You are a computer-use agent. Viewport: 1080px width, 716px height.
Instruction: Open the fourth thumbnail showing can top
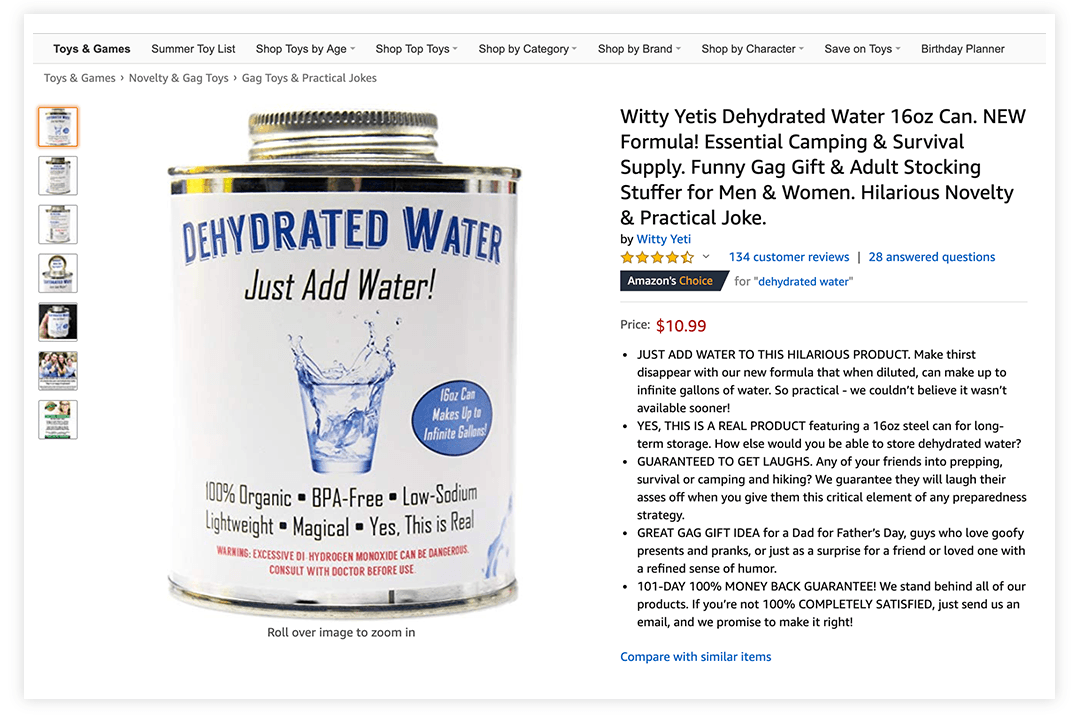click(58, 273)
